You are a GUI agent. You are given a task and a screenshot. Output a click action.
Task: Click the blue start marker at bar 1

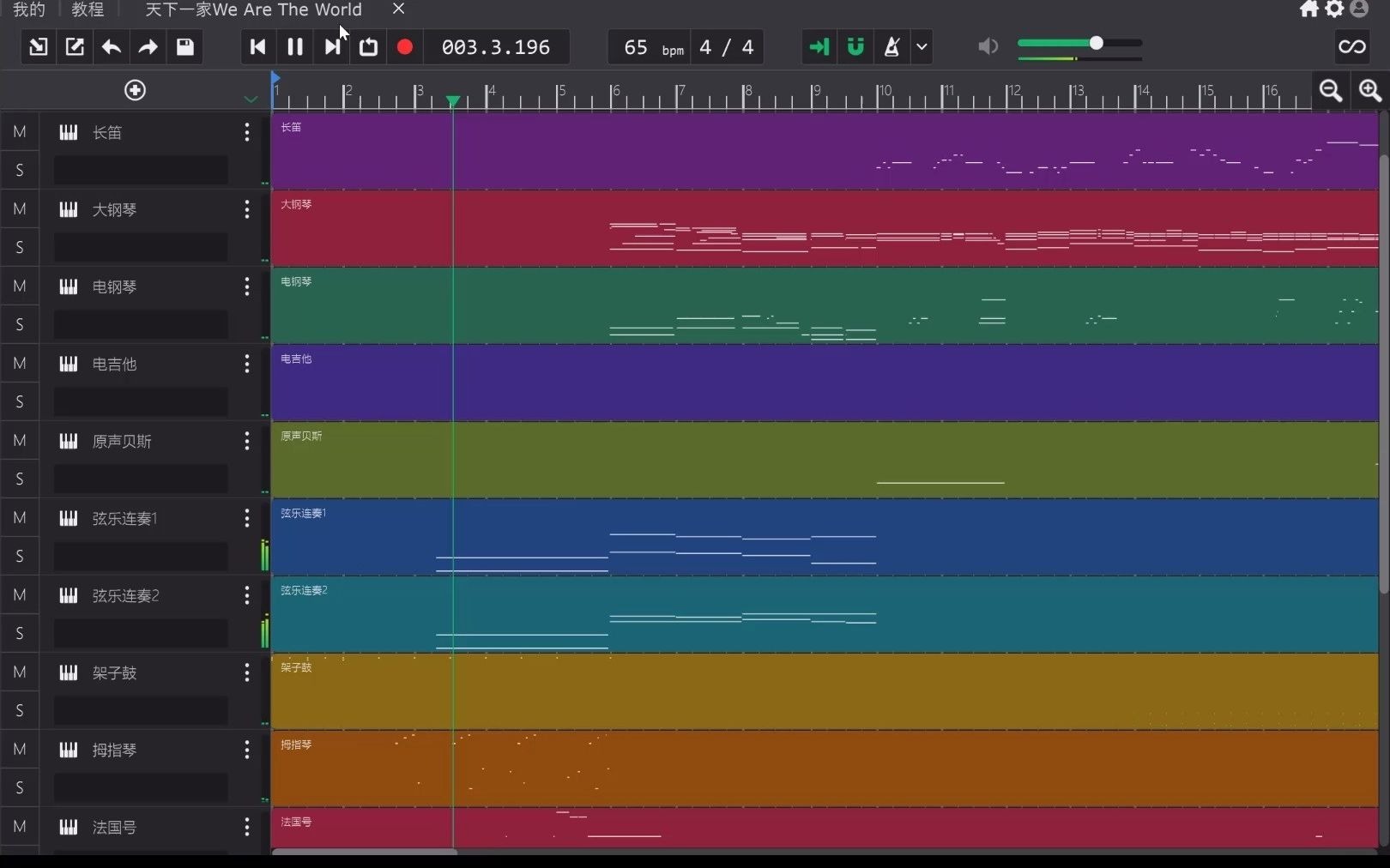tap(275, 78)
